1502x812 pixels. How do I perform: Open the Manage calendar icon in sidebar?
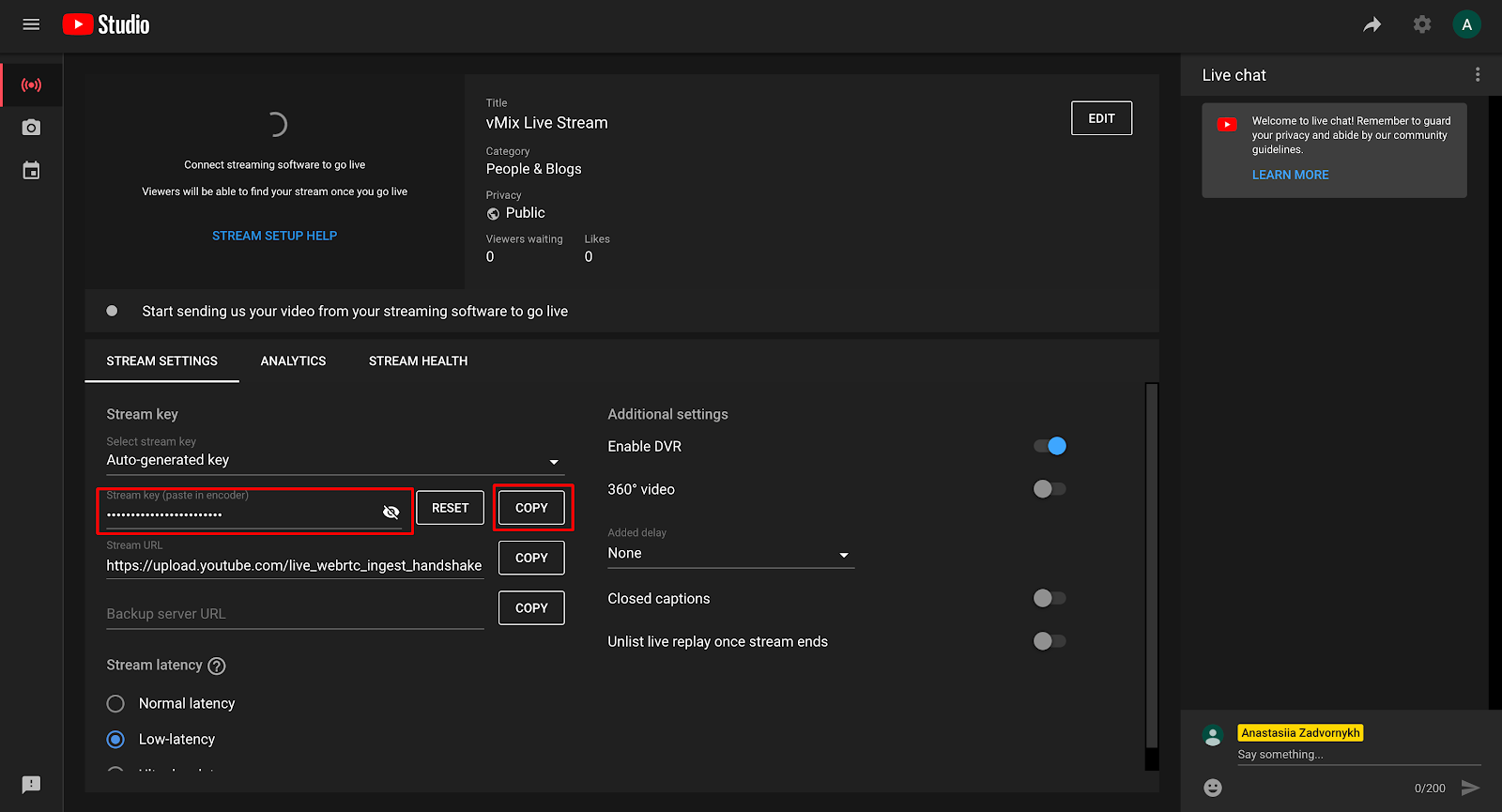point(31,170)
